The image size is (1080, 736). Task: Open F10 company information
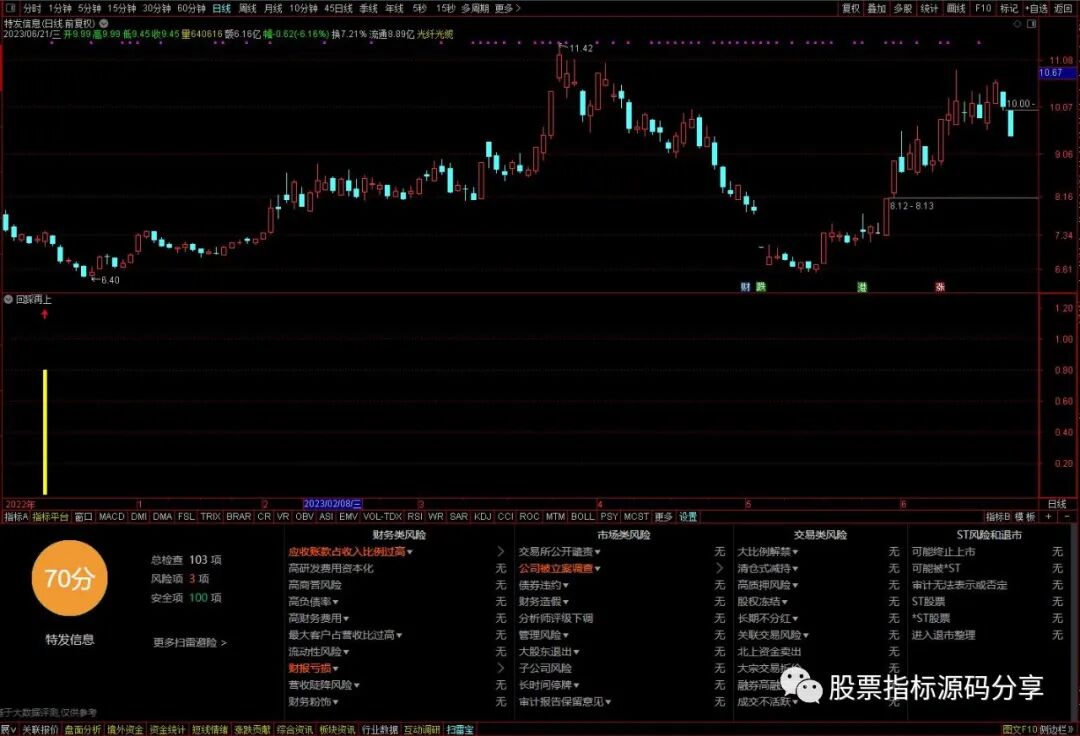click(x=983, y=8)
